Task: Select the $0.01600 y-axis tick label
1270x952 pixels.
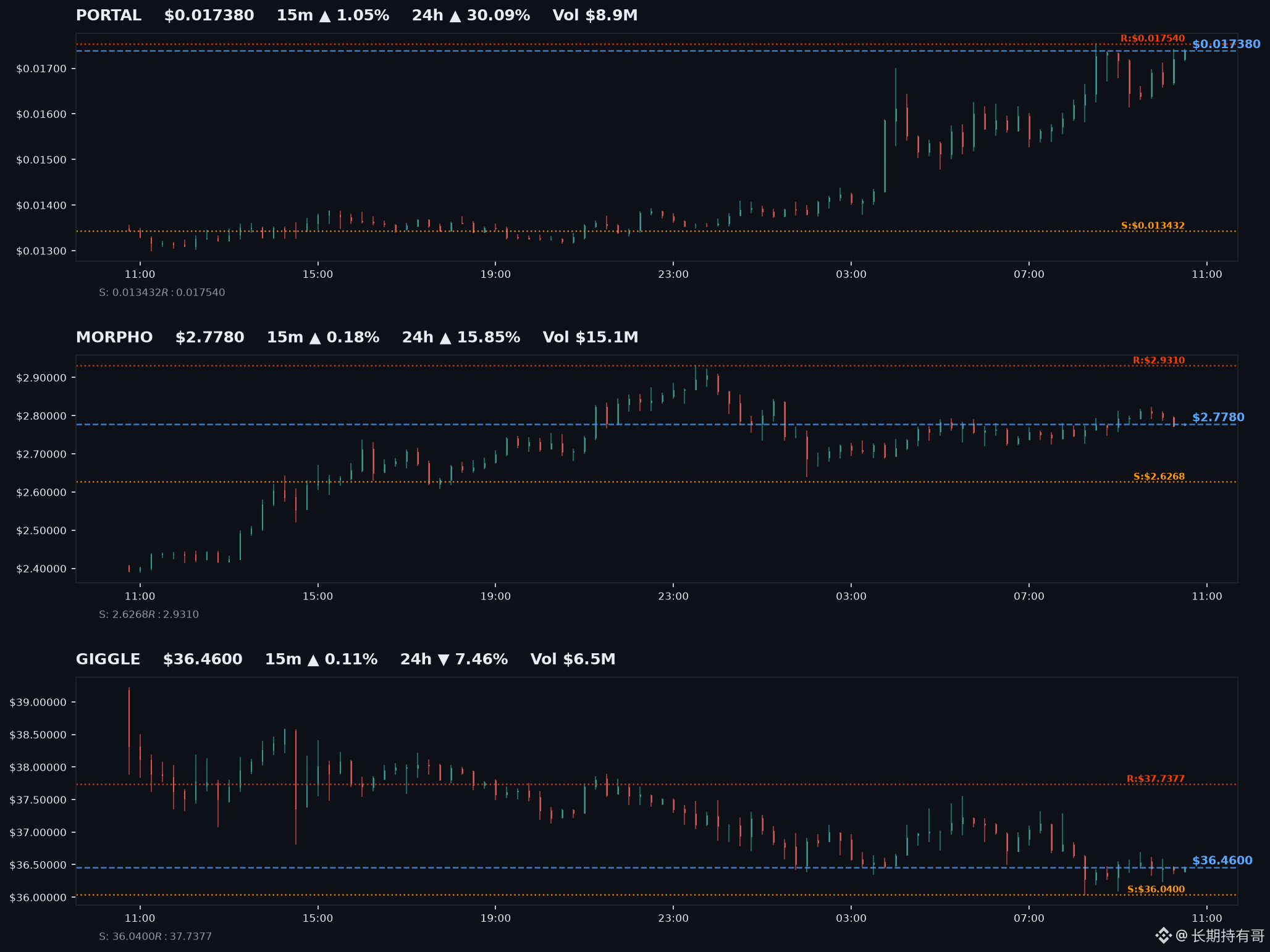Action: click(41, 114)
